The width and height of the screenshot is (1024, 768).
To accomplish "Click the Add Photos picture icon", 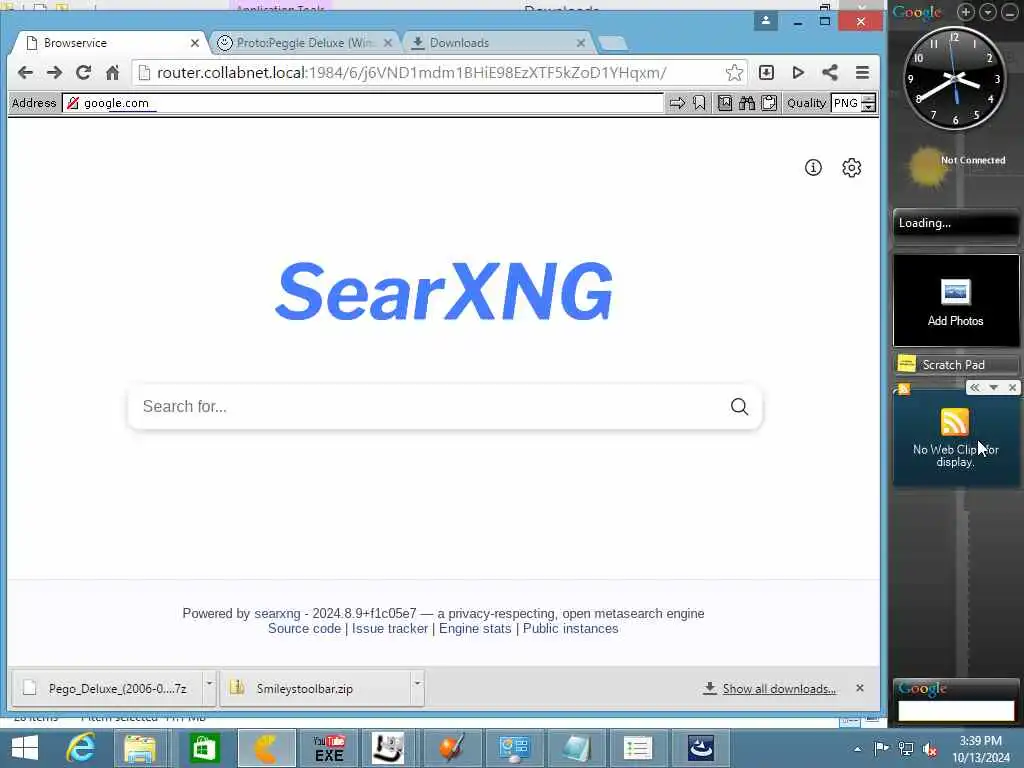I will [x=955, y=292].
